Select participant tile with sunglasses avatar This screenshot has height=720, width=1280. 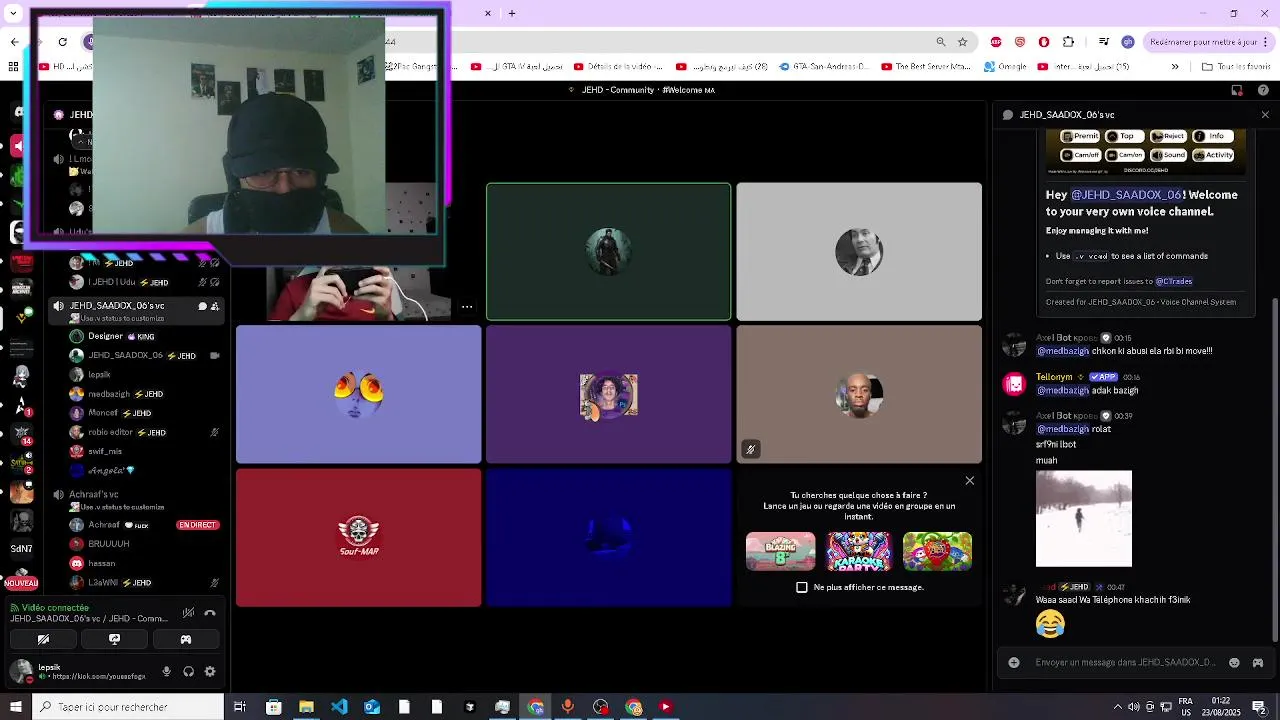359,395
